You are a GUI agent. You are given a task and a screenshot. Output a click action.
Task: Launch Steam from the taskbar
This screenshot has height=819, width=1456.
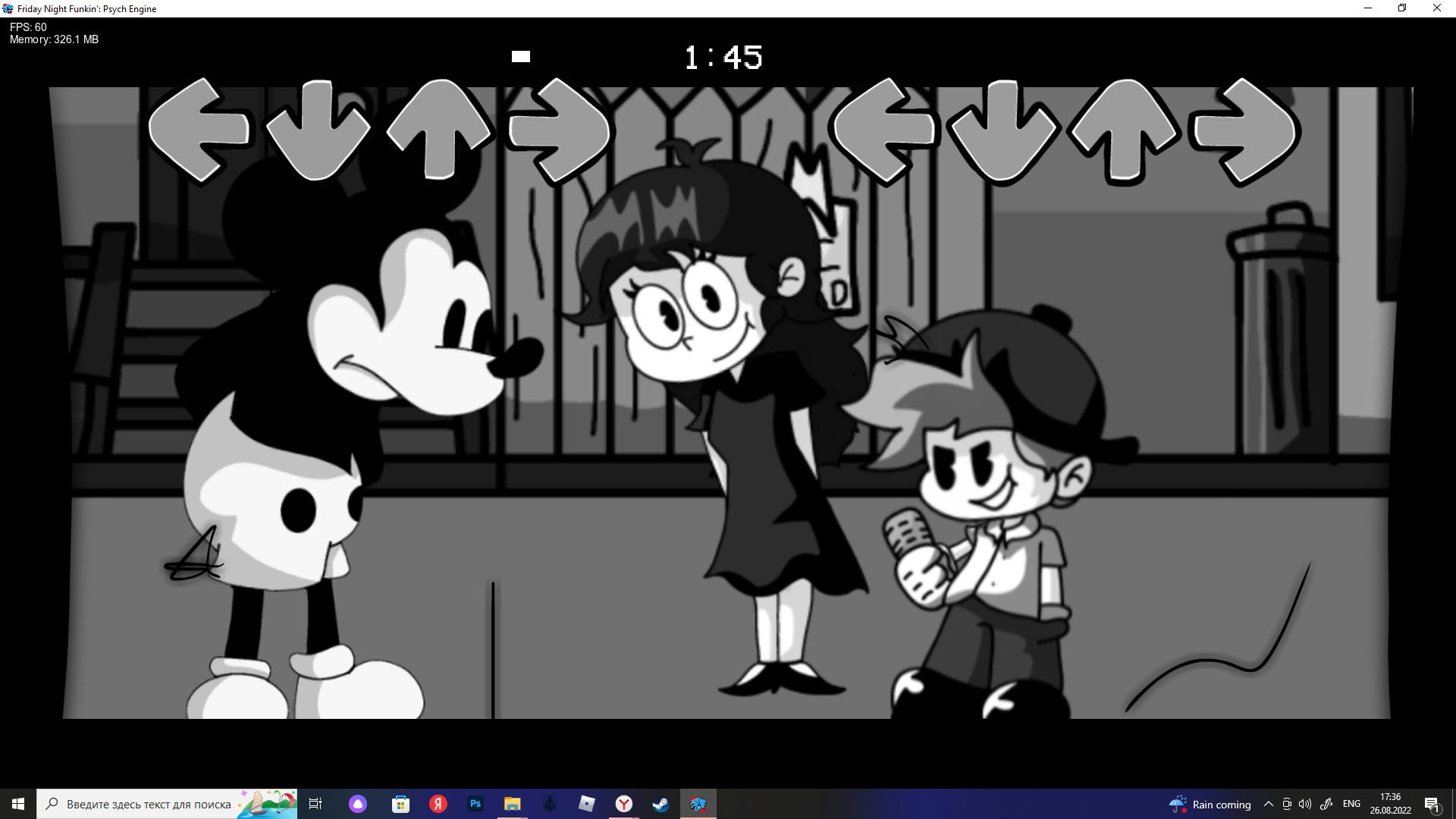click(x=660, y=804)
